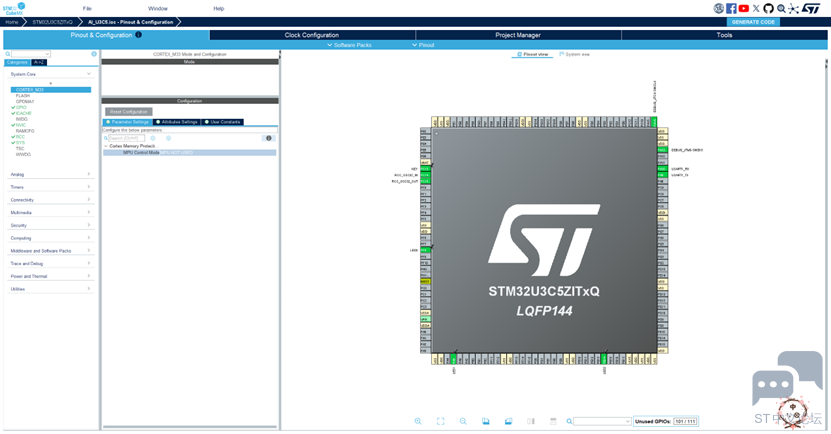The width and height of the screenshot is (831, 434).
Task: Open the Window menu
Action: (157, 8)
